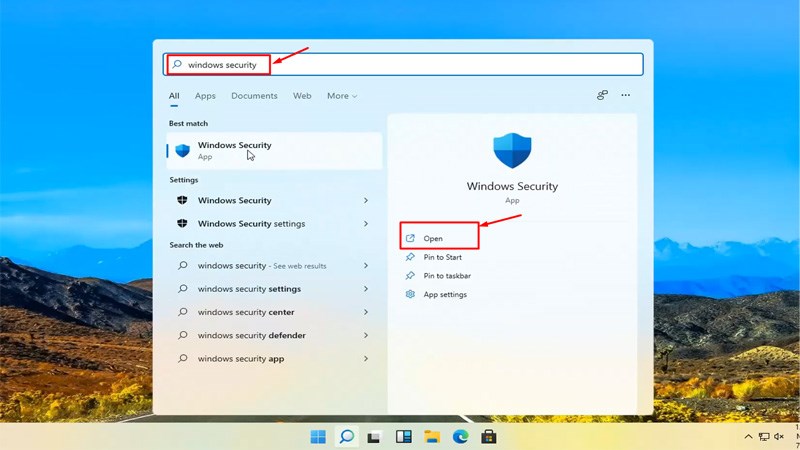Click the muted volume icon in tray
Screen dimensions: 800x450
(x=779, y=437)
